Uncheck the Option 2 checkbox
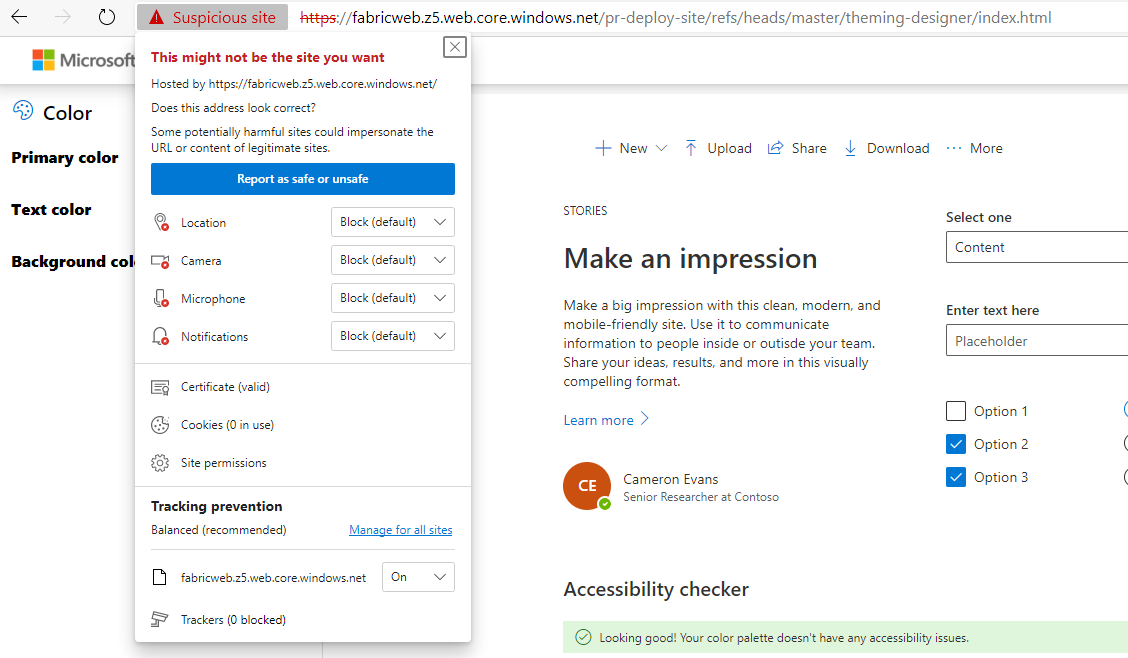Image resolution: width=1128 pixels, height=658 pixels. coord(956,443)
